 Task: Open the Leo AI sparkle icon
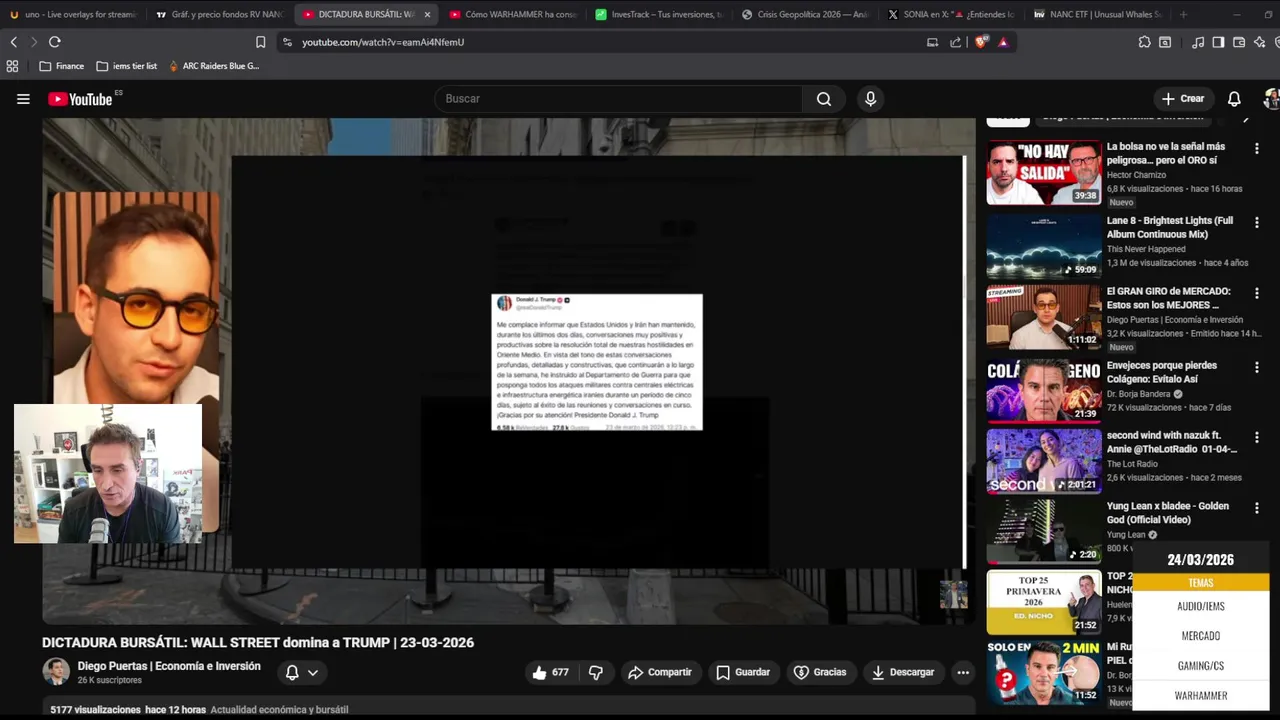tap(1259, 42)
